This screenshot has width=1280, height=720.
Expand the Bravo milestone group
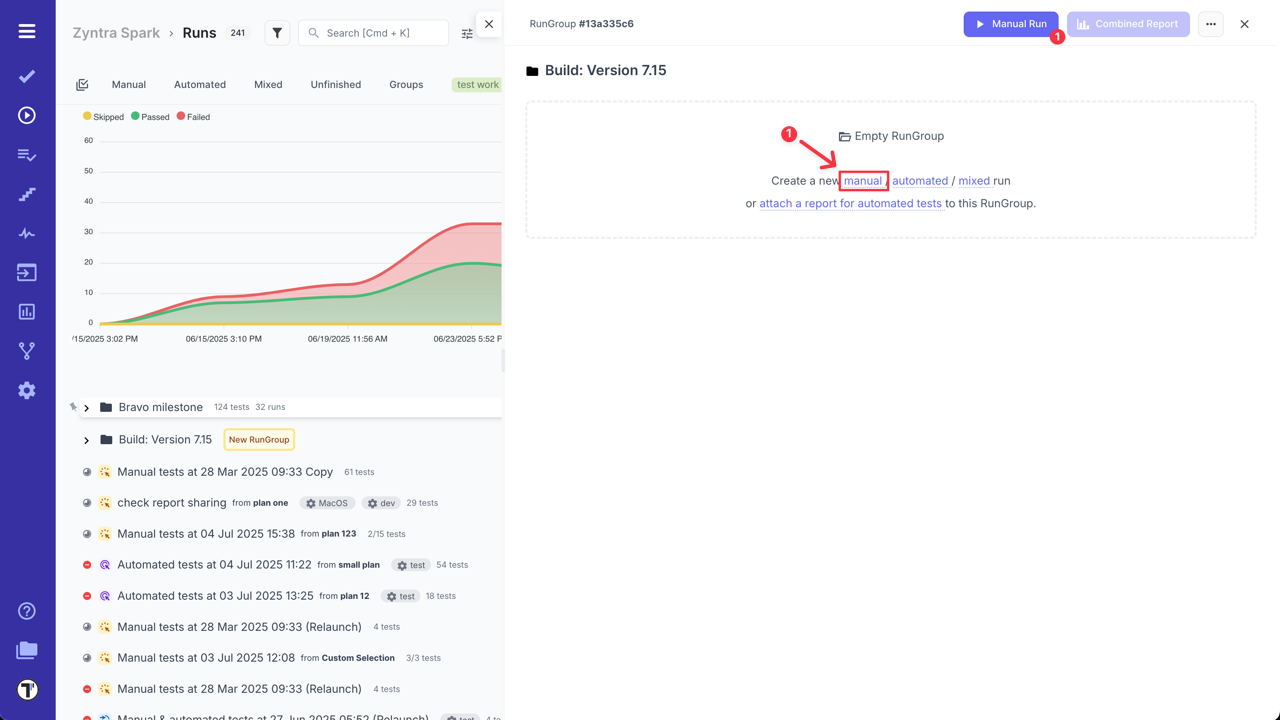pos(87,408)
